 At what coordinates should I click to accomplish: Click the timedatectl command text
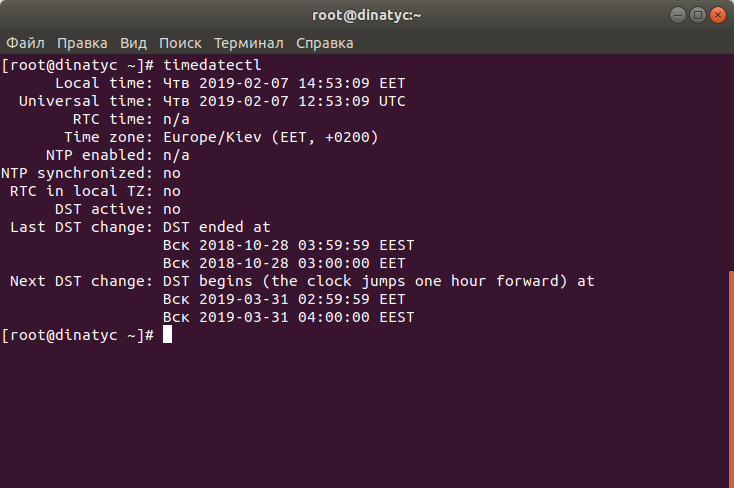click(212, 65)
